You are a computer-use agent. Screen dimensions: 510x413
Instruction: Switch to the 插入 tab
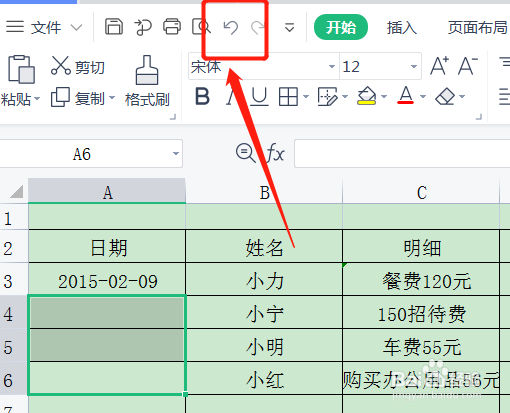(402, 27)
